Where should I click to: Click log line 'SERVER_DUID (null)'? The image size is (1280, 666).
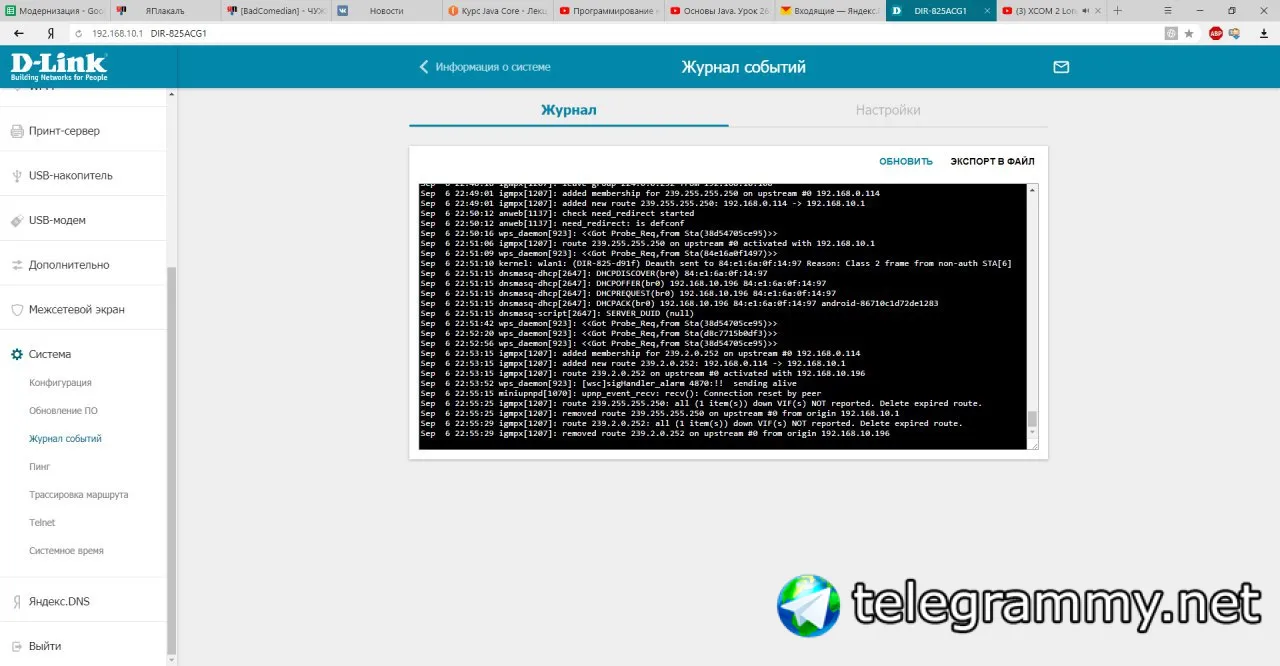[x=557, y=313]
